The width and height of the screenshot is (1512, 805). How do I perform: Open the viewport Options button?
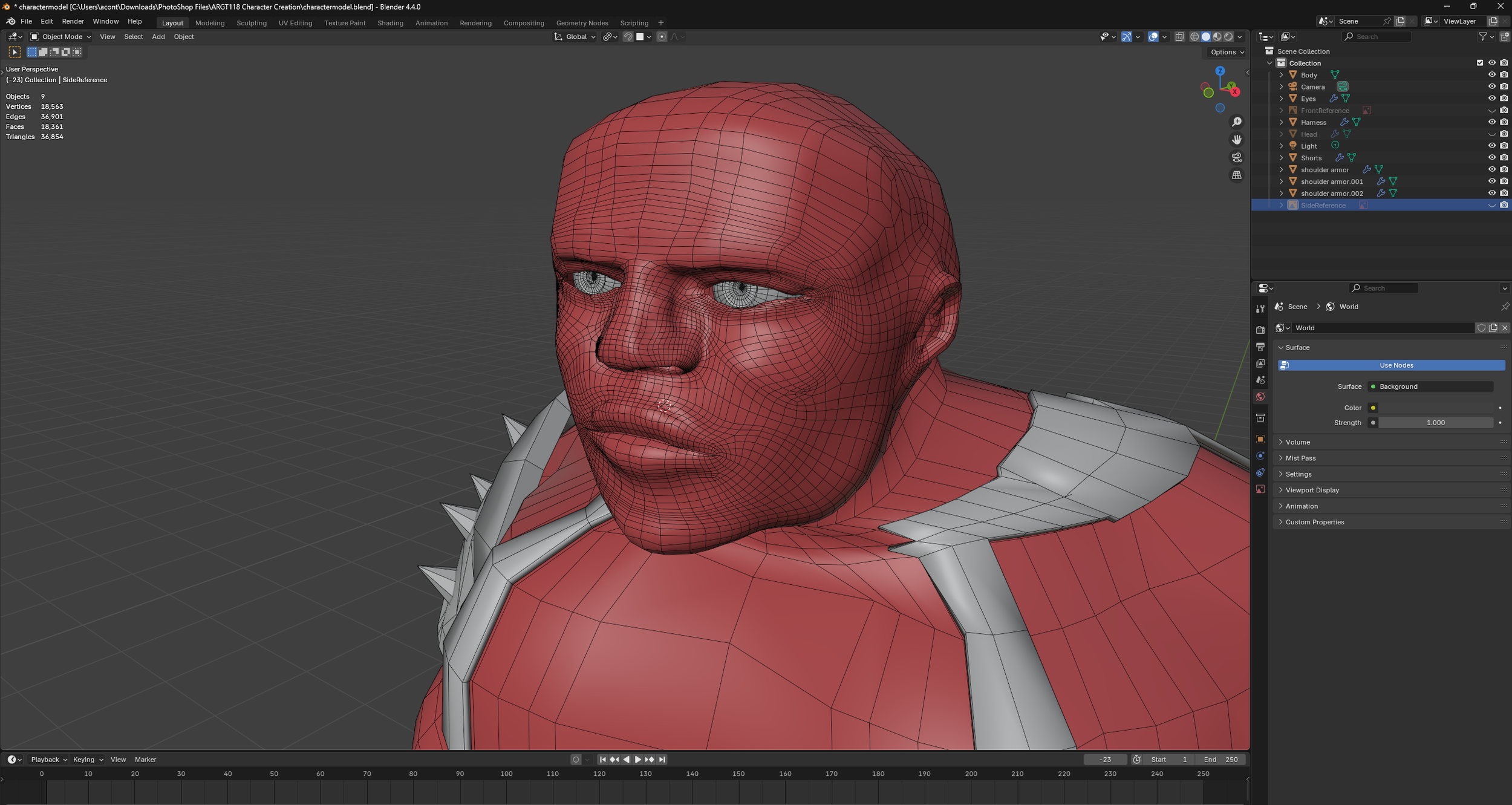coord(1227,52)
